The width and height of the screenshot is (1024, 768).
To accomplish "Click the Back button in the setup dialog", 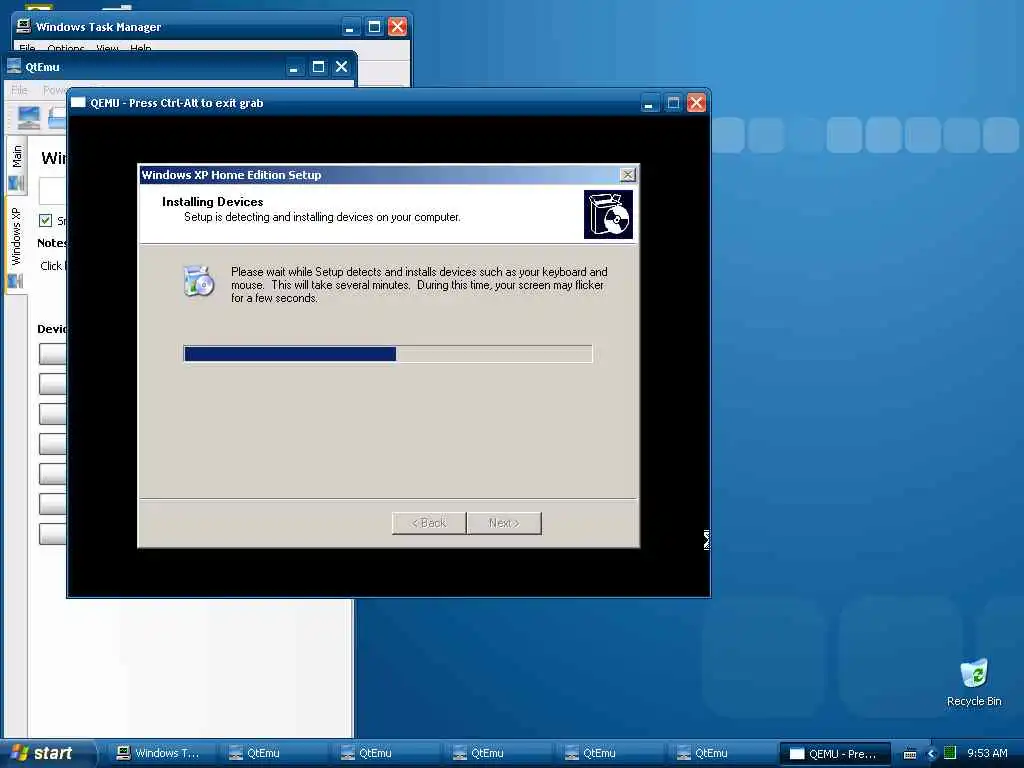I will tap(429, 523).
